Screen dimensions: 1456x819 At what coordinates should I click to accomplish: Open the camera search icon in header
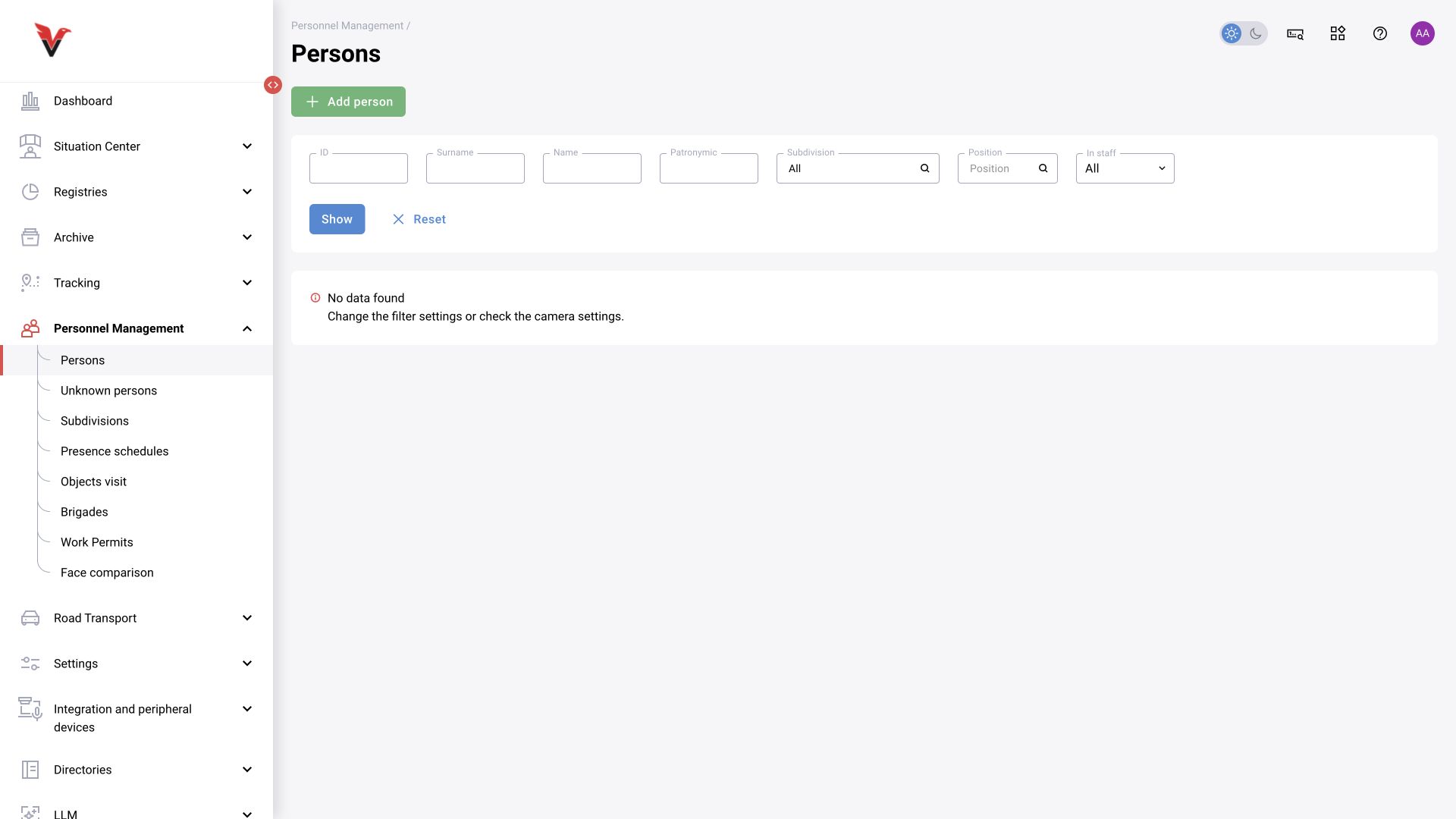[x=1295, y=33]
